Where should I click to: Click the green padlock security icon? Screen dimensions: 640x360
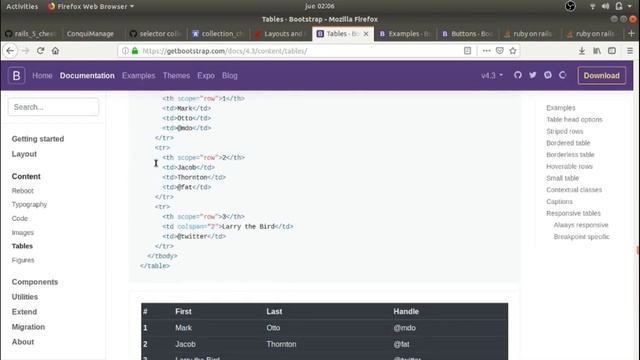(135, 51)
